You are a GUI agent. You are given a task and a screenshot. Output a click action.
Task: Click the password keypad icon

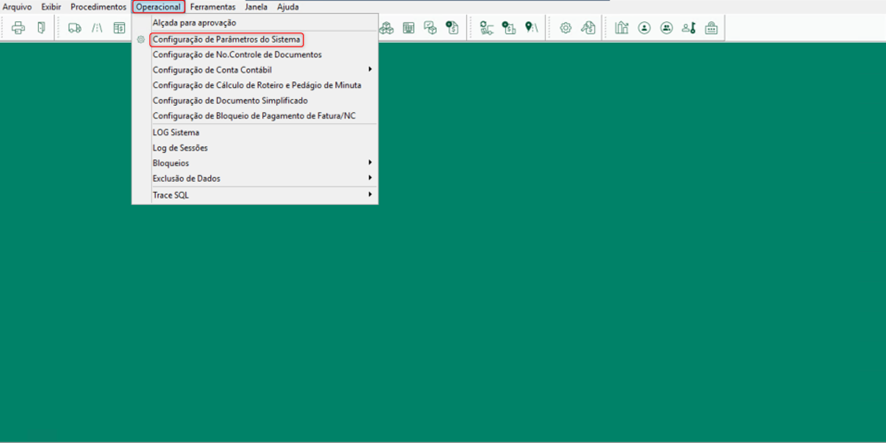(711, 28)
